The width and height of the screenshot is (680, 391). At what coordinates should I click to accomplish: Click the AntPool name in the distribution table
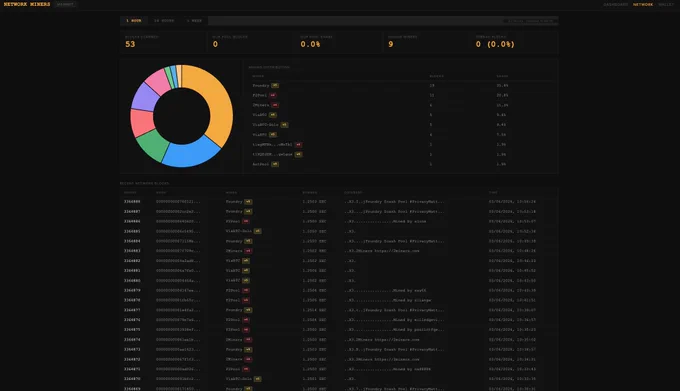tap(261, 164)
